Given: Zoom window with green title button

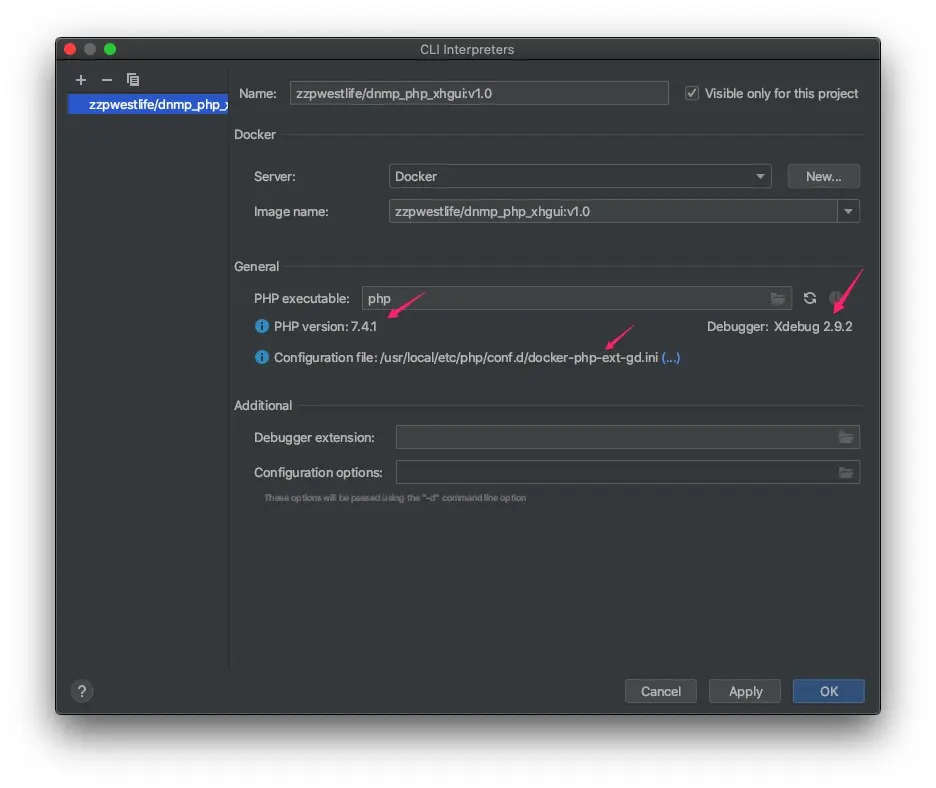Looking at the screenshot, I should click(x=110, y=49).
